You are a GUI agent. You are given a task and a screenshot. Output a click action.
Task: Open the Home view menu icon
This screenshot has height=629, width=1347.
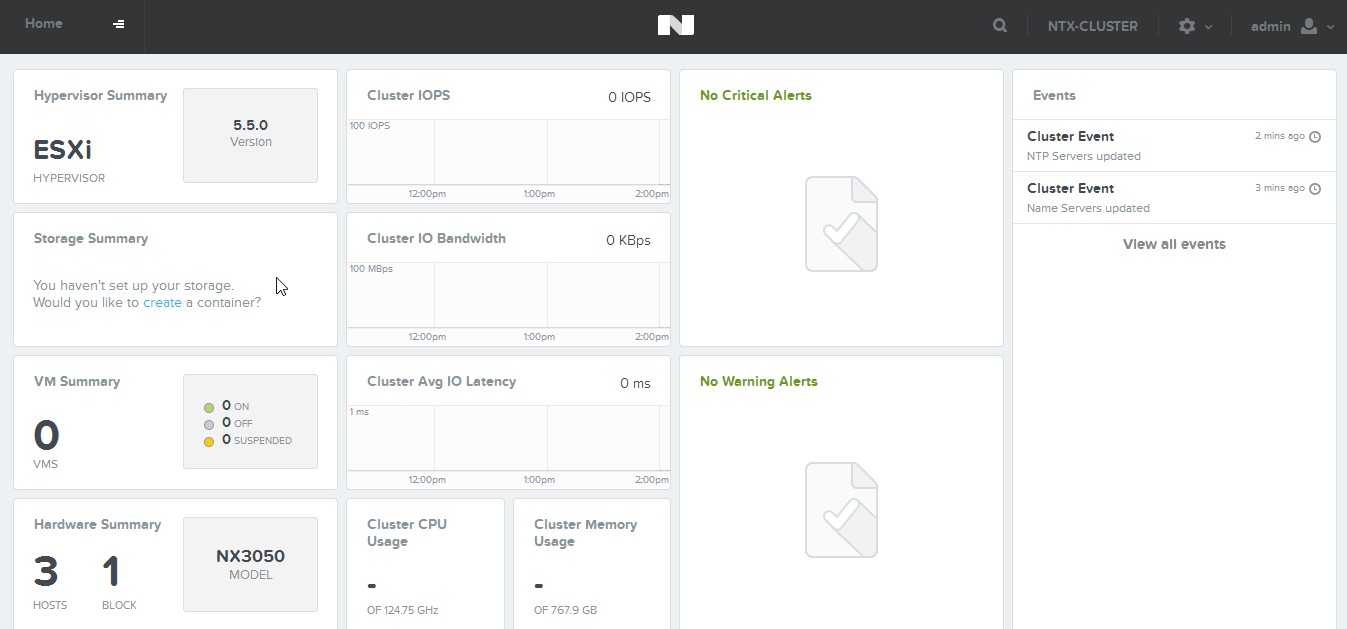pyautogui.click(x=119, y=24)
